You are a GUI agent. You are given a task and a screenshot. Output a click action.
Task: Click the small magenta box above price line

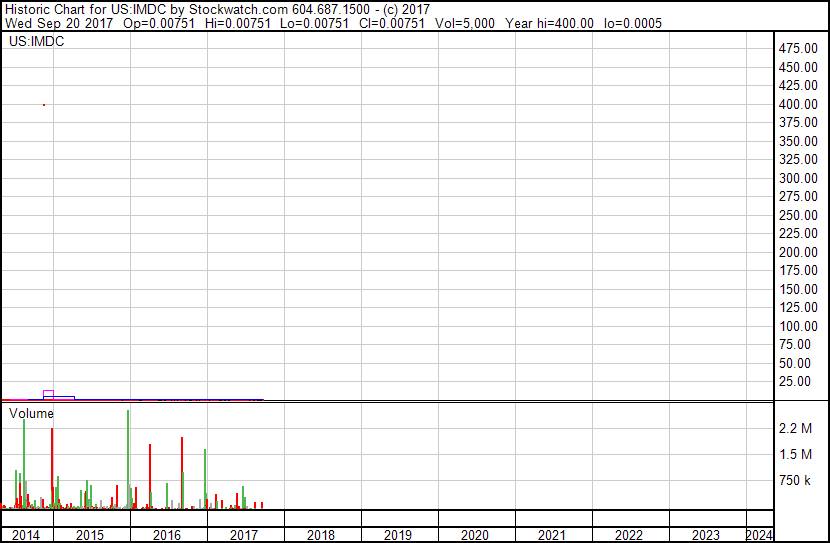pos(48,393)
